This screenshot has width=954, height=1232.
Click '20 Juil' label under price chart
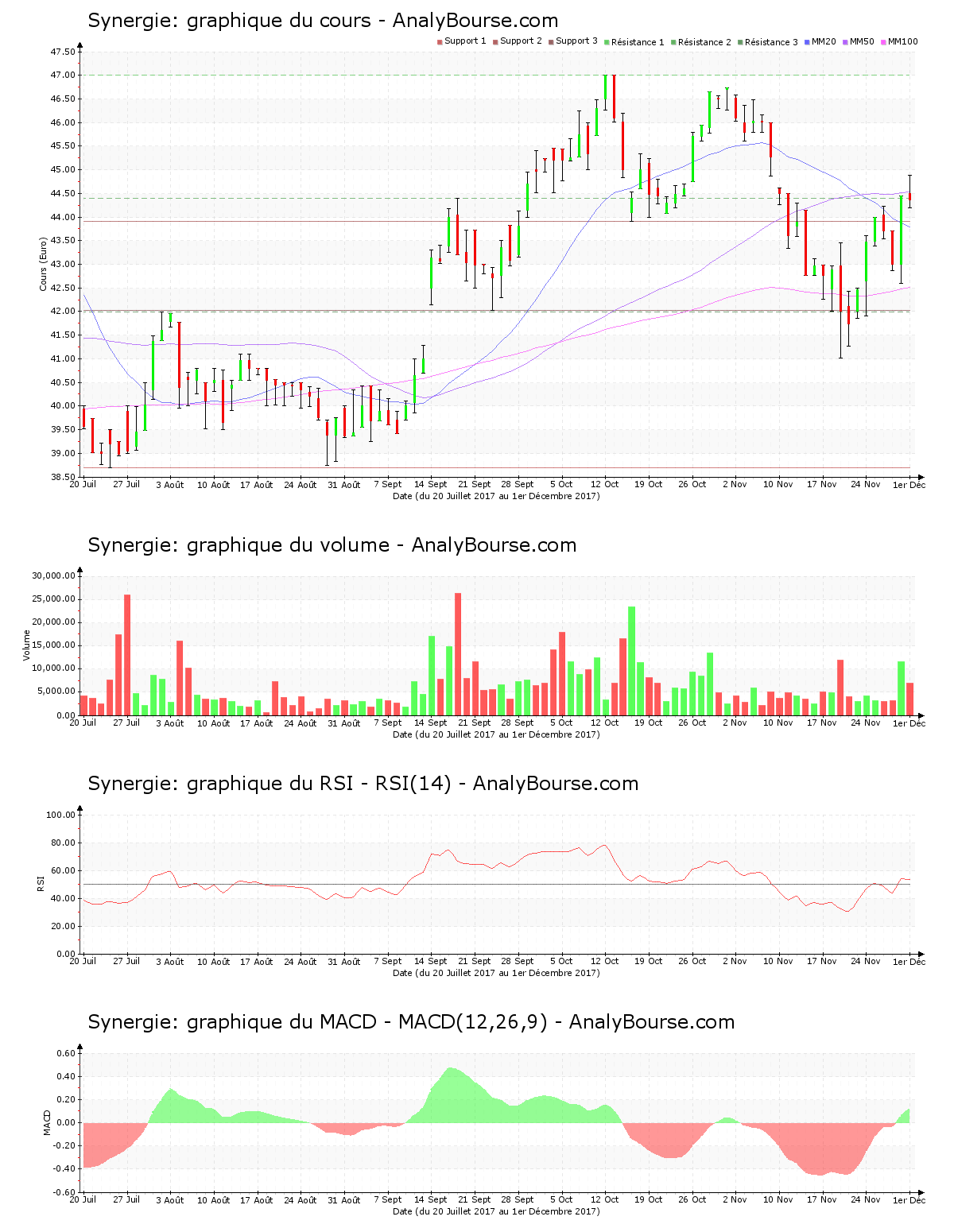[83, 484]
